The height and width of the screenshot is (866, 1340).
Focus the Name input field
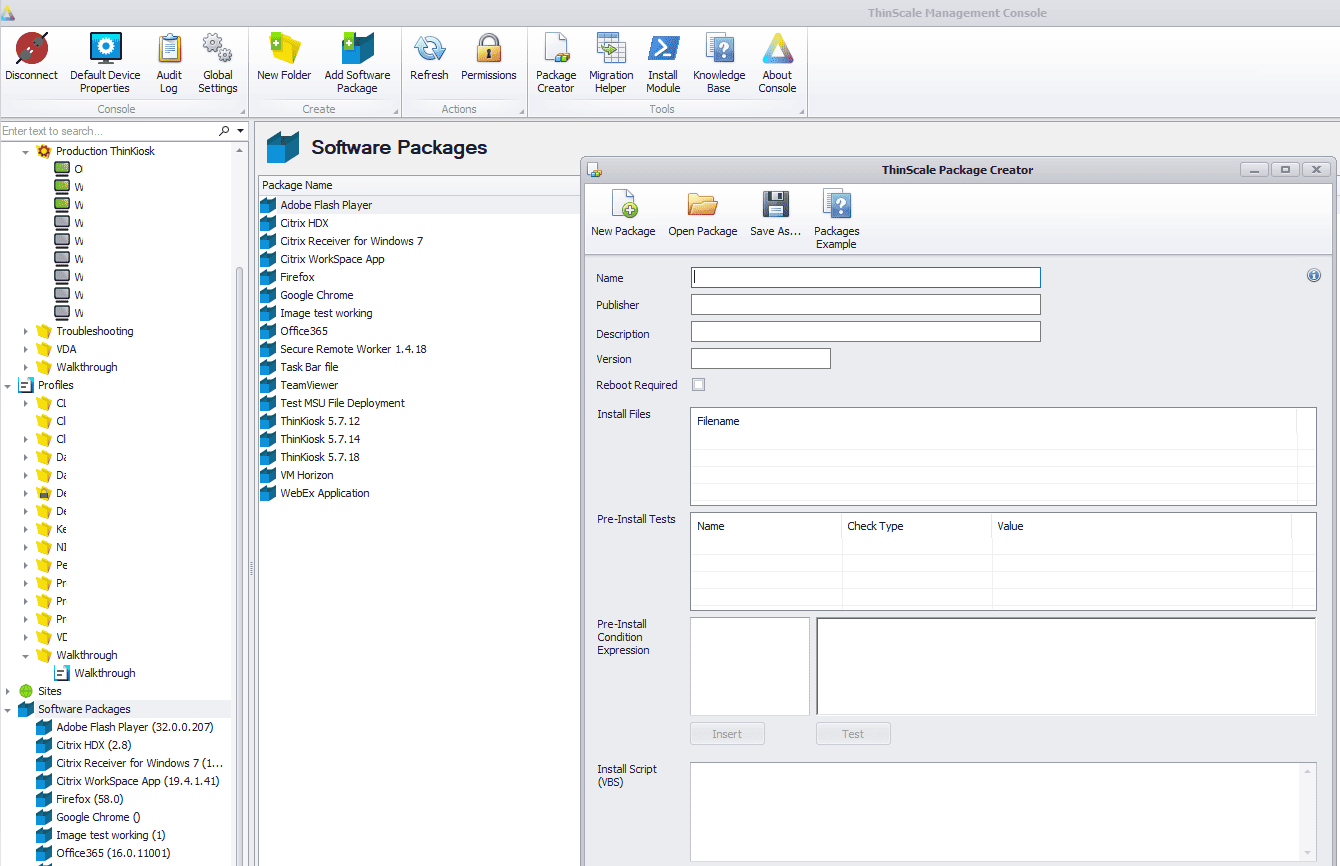(866, 277)
